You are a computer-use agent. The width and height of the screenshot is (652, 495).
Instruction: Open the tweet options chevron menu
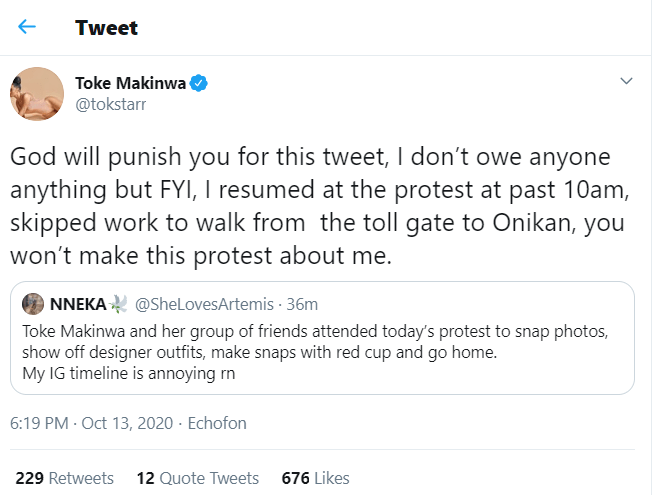pyautogui.click(x=626, y=80)
